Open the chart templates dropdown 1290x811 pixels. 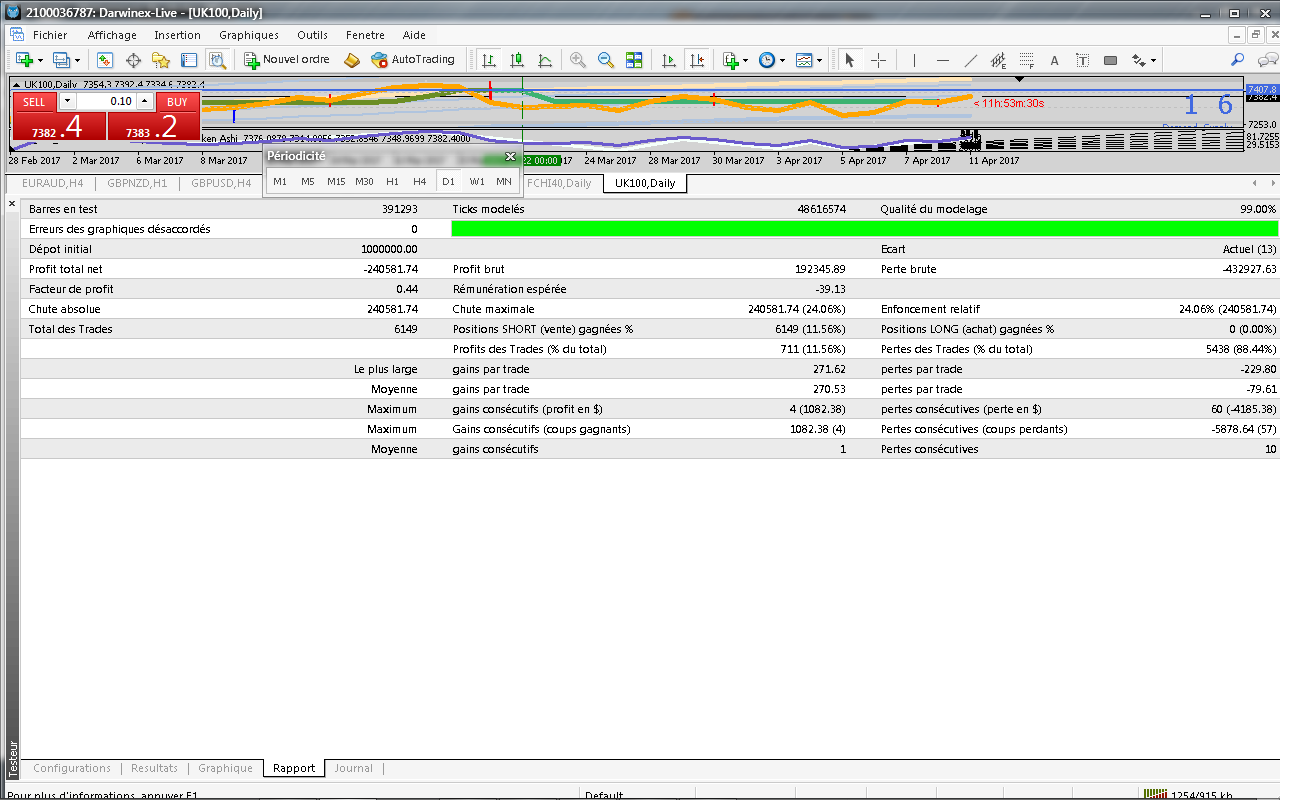coord(808,60)
